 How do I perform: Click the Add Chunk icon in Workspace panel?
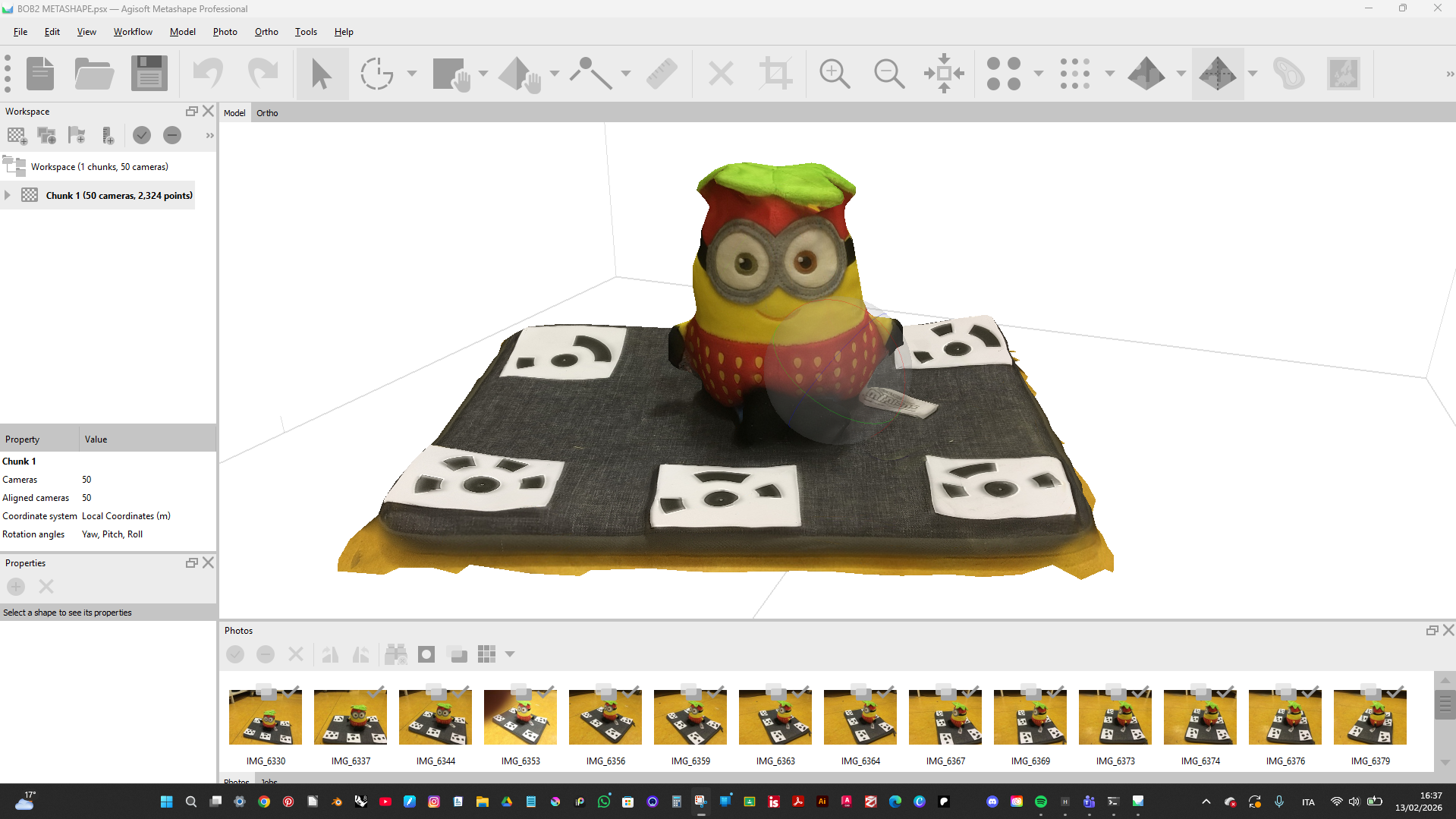[16, 135]
